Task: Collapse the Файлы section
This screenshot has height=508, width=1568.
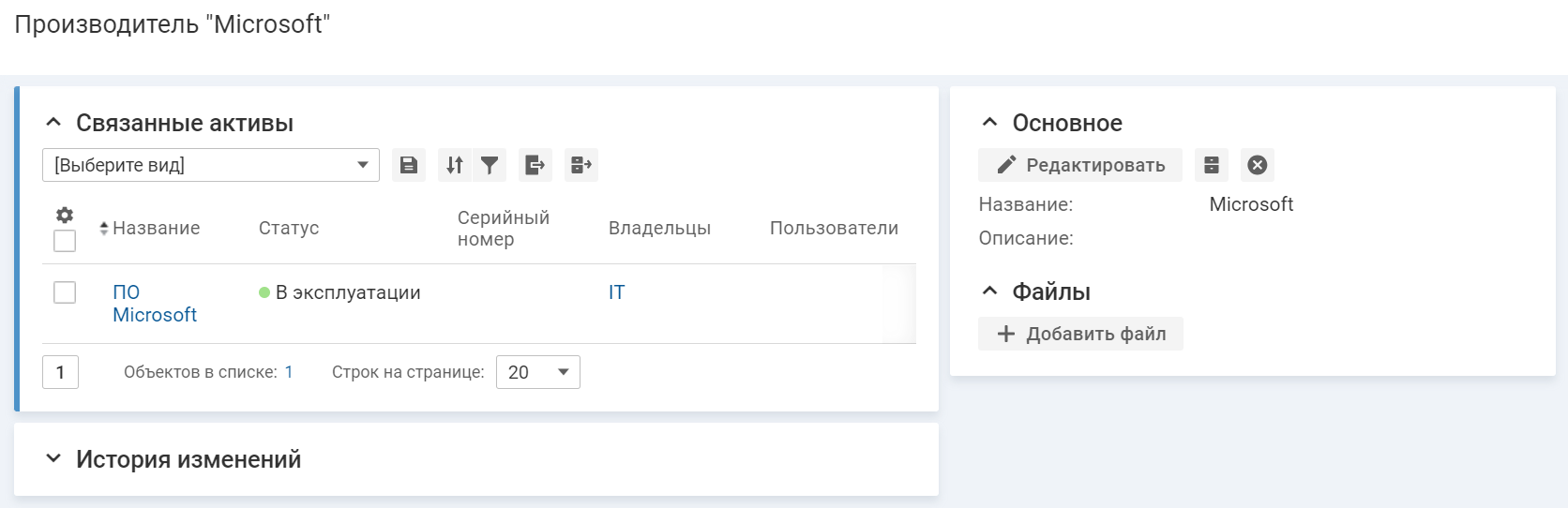Action: coord(989,291)
